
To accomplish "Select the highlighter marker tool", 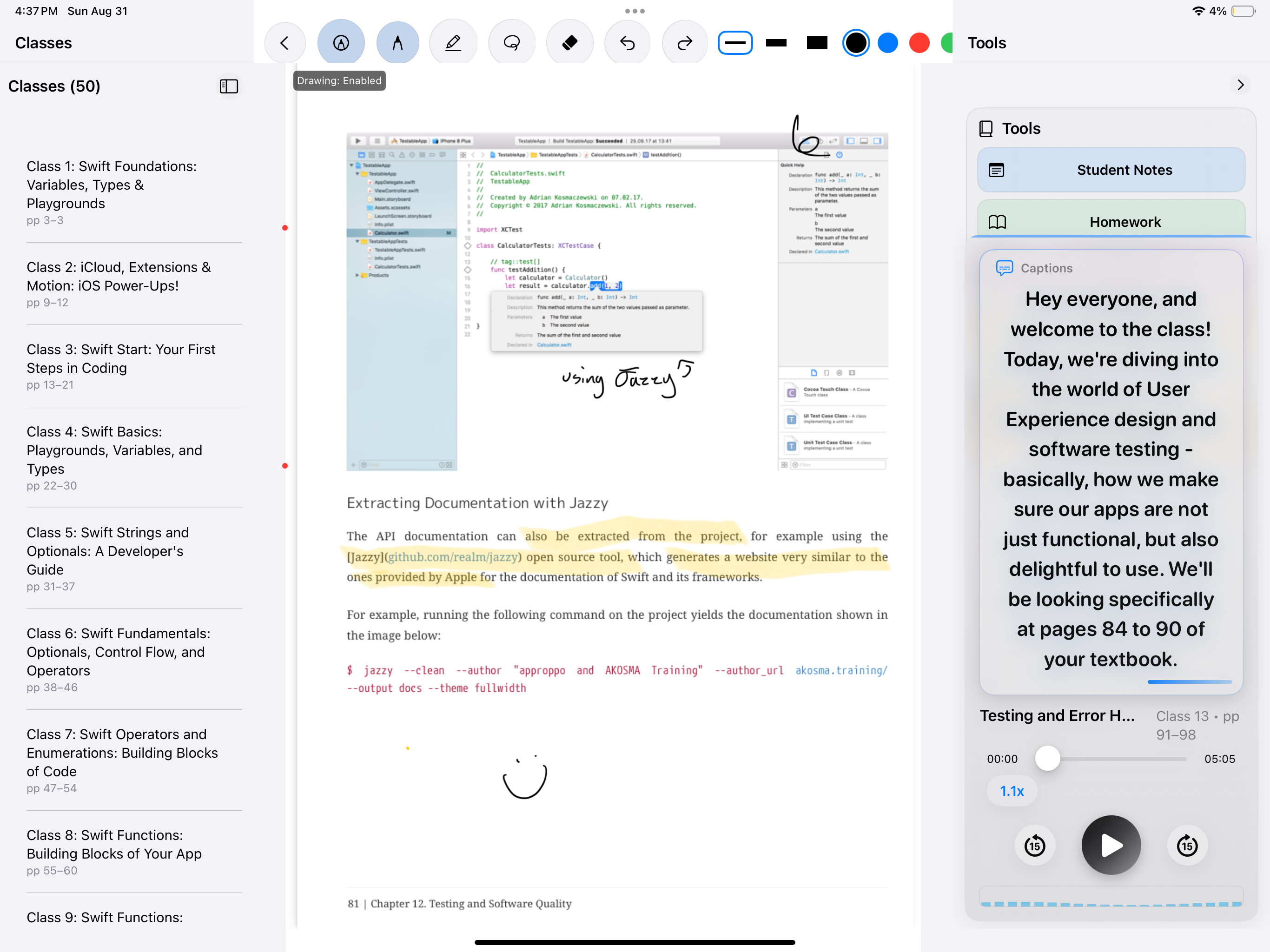I will tap(453, 43).
